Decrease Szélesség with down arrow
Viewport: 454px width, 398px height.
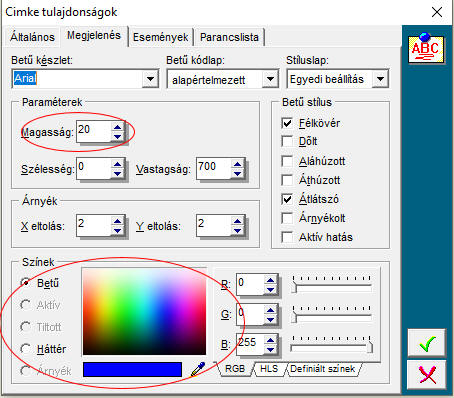pyautogui.click(x=117, y=173)
